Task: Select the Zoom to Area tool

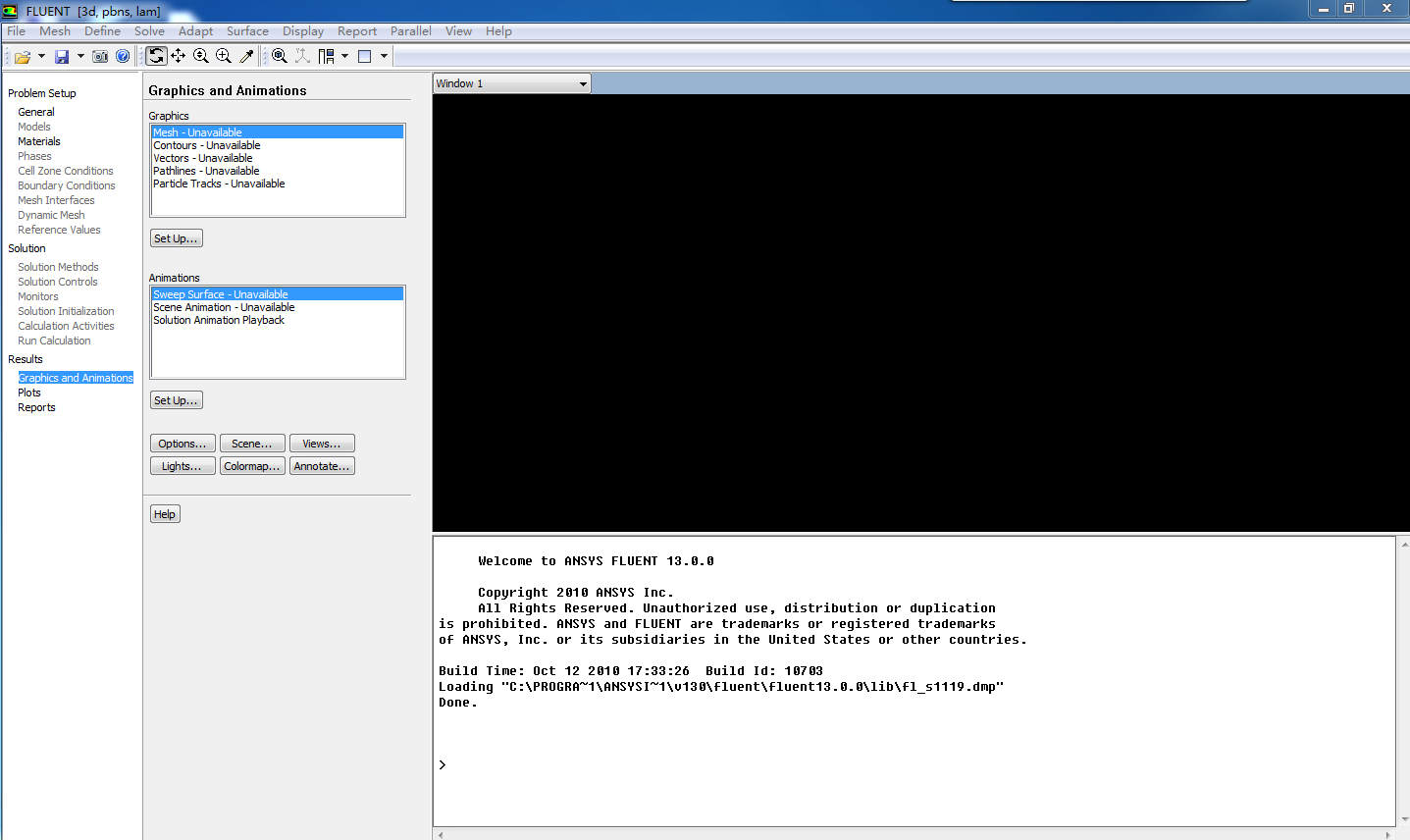Action: coord(224,56)
